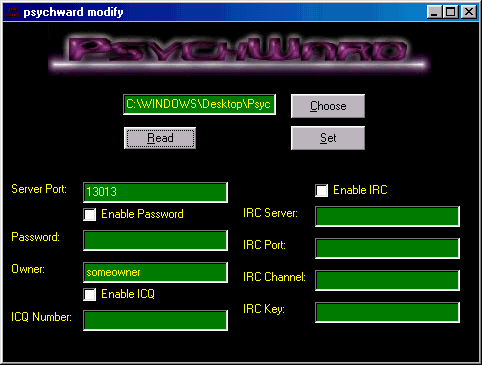This screenshot has height=365, width=482.
Task: Close the psychward modify window
Action: pyautogui.click(x=469, y=12)
